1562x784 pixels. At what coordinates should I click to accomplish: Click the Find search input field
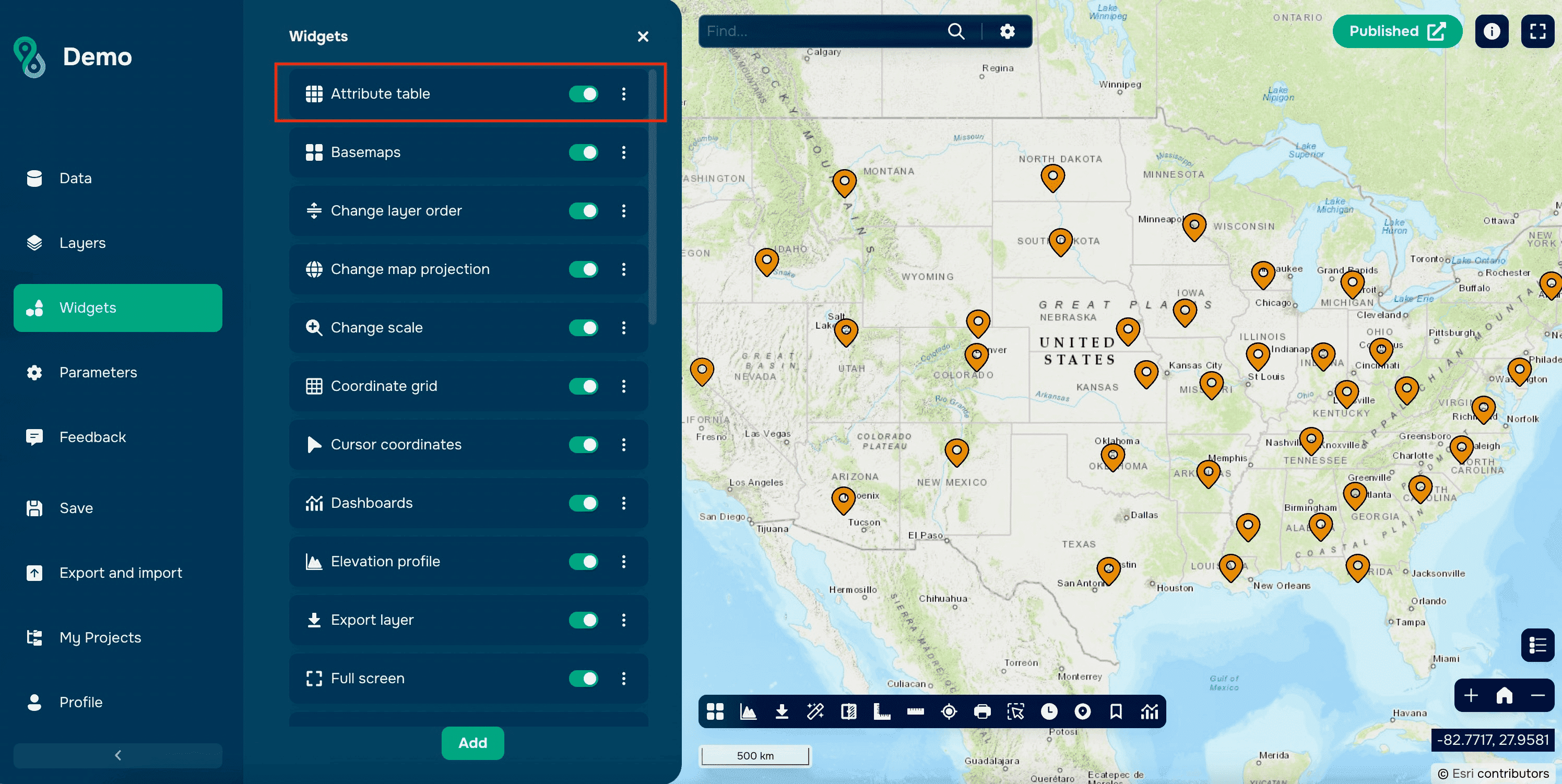(x=819, y=31)
